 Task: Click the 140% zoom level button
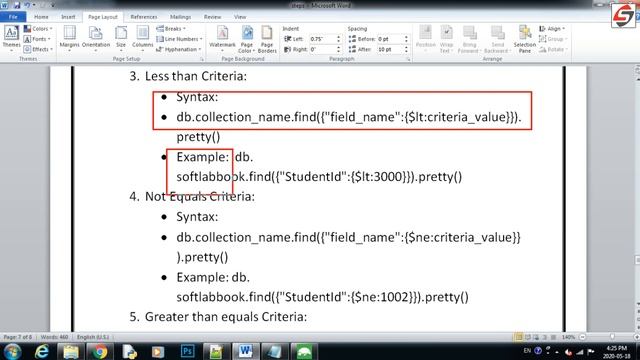[x=568, y=337]
